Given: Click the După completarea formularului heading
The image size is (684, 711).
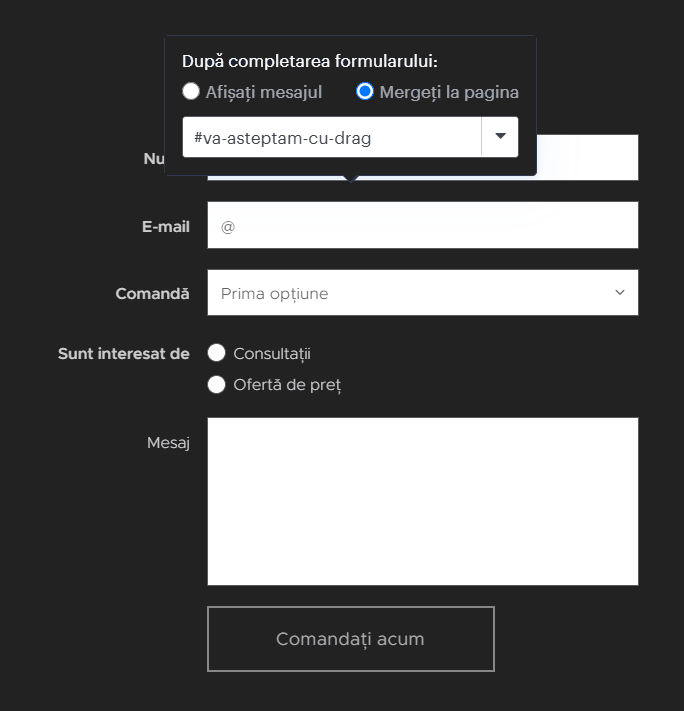Looking at the screenshot, I should (x=310, y=61).
